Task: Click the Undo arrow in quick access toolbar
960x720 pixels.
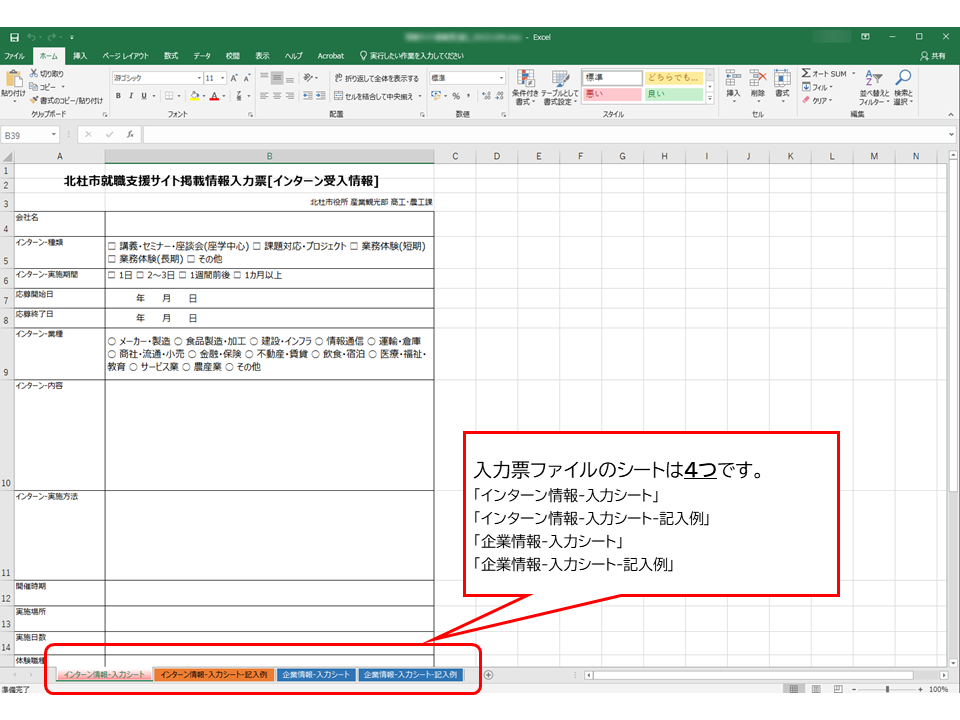Action: point(31,37)
